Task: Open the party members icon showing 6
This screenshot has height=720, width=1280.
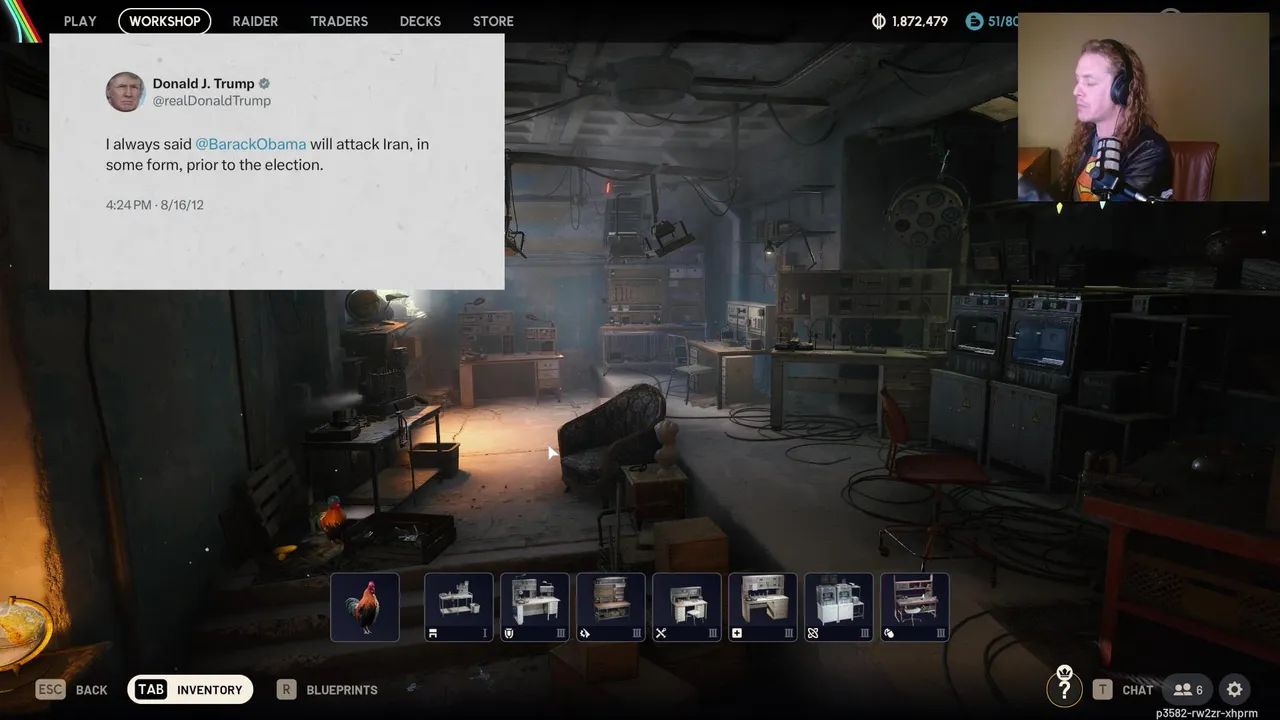Action: coord(1188,689)
